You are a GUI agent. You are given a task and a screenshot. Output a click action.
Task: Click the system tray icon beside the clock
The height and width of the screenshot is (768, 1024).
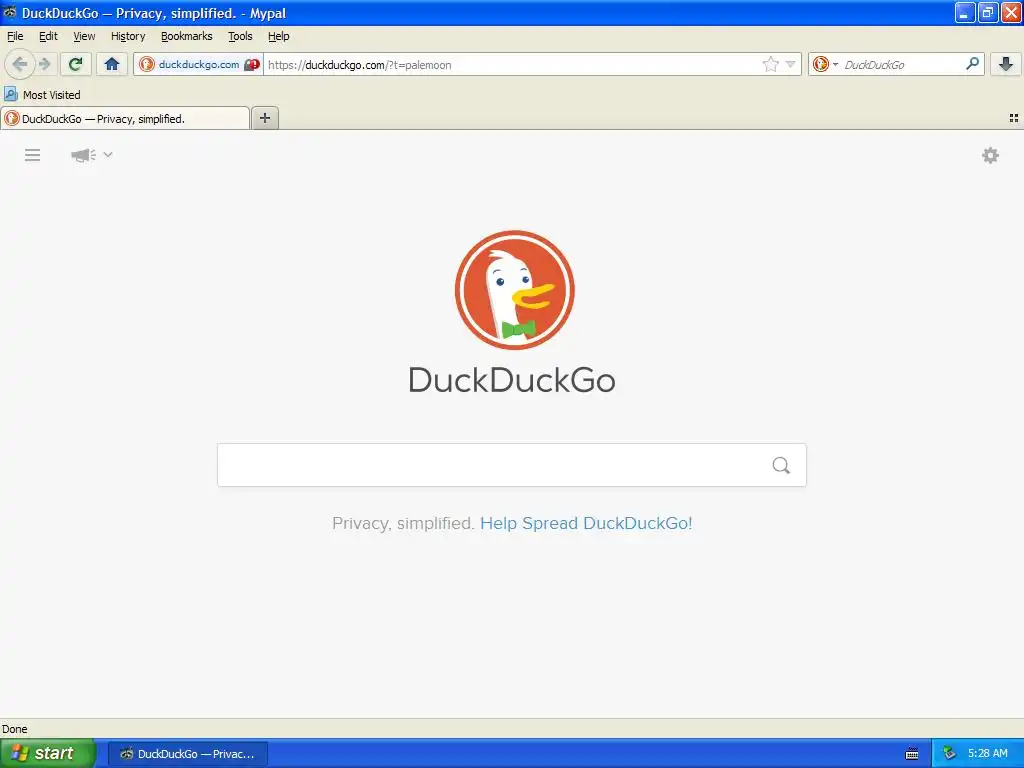[x=949, y=754]
